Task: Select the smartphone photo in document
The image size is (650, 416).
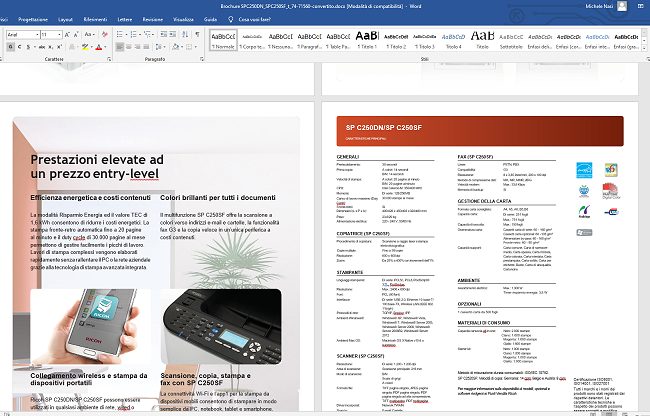Action: 90,326
